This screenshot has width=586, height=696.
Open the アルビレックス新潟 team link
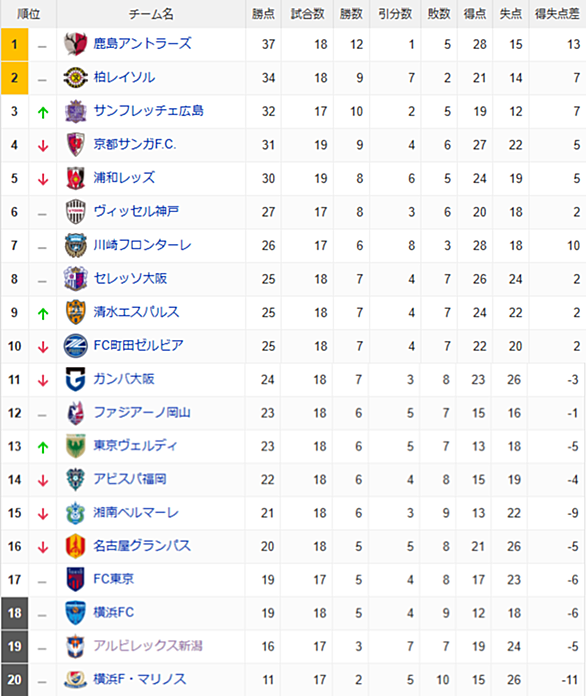[x=147, y=645]
